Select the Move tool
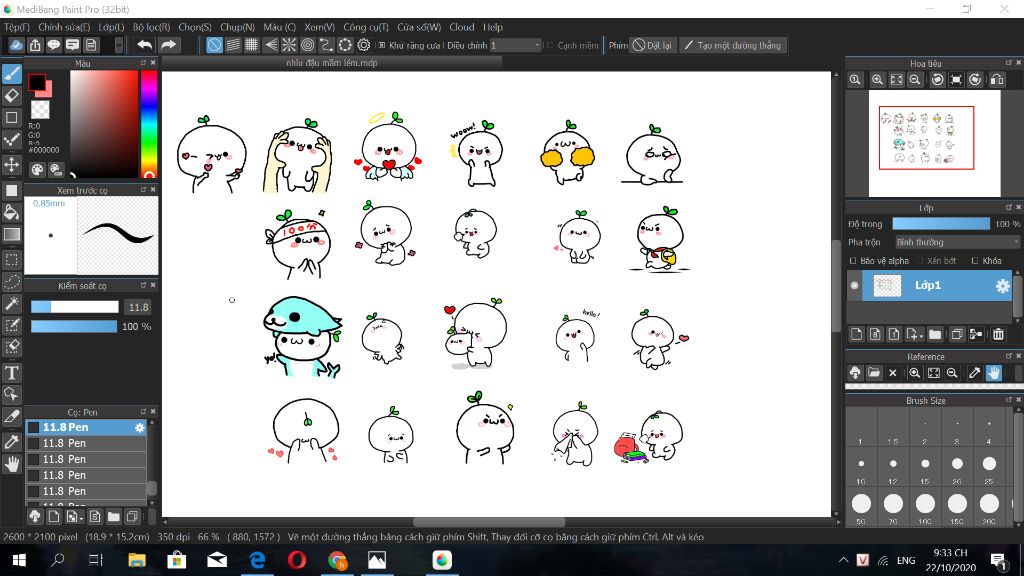This screenshot has height=576, width=1024. 12,164
